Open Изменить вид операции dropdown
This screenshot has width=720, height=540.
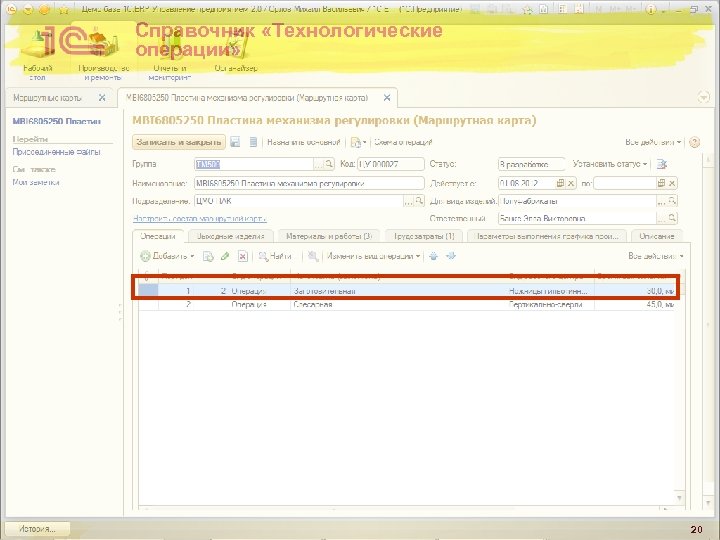tap(374, 256)
